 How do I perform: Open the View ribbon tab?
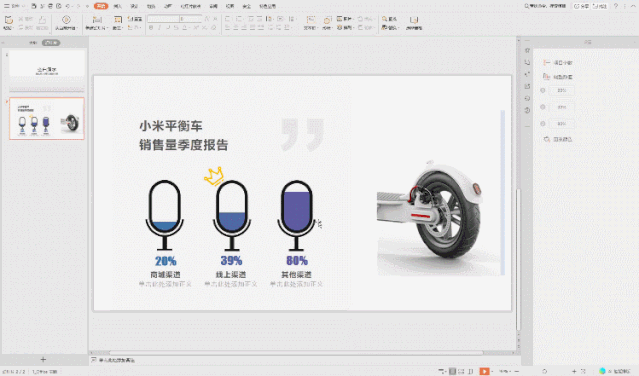[x=230, y=6]
